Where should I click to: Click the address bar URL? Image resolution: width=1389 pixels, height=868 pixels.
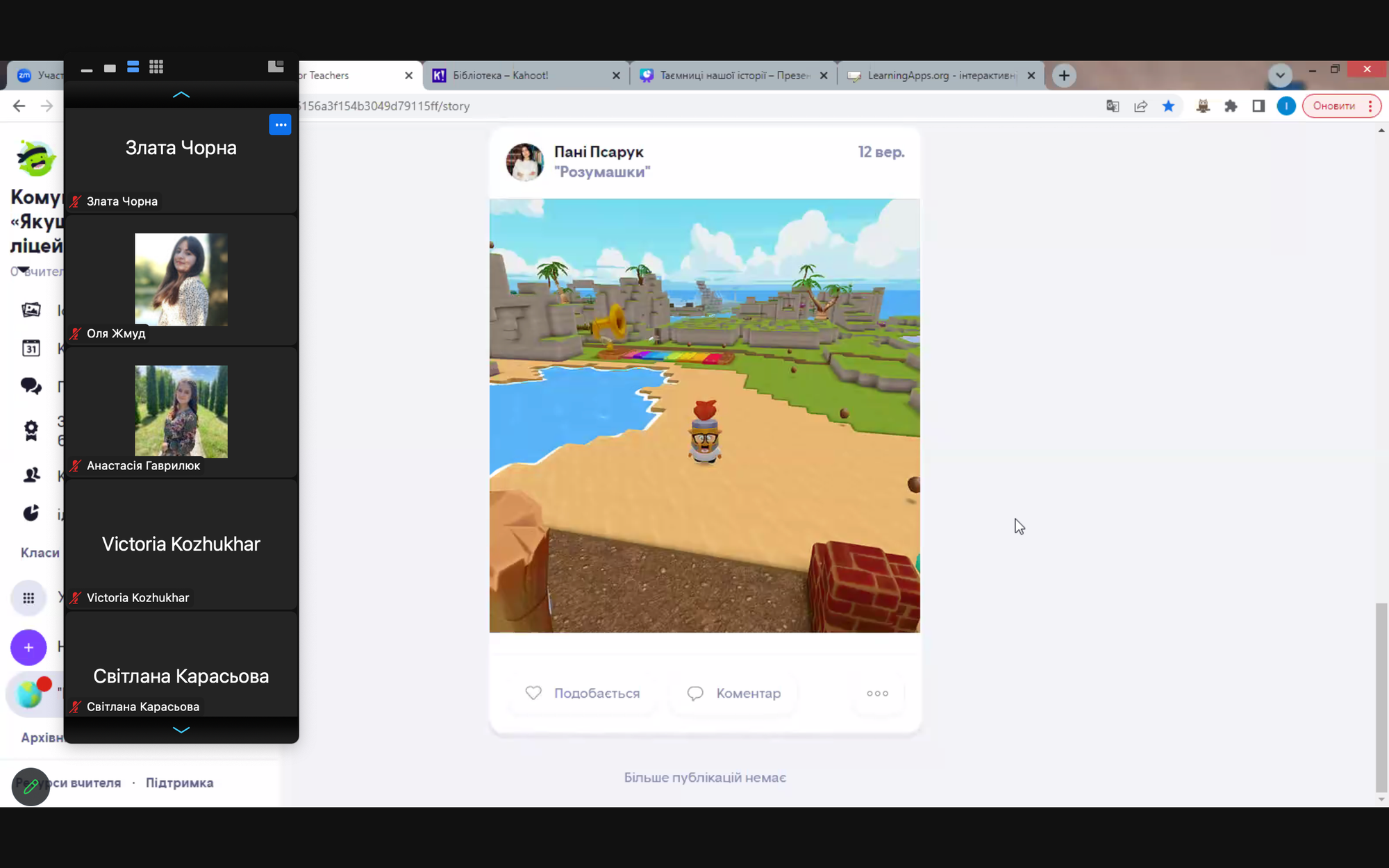click(x=384, y=106)
